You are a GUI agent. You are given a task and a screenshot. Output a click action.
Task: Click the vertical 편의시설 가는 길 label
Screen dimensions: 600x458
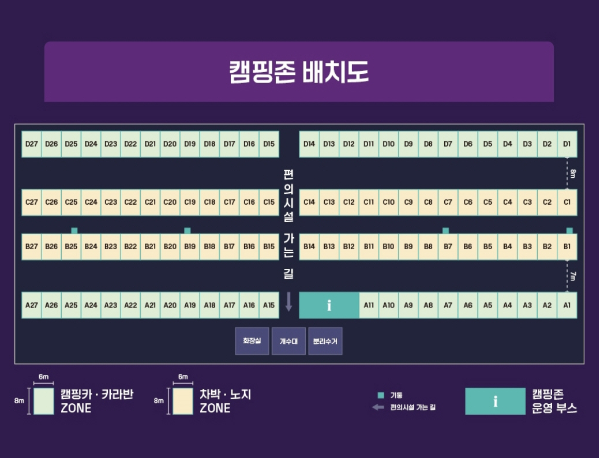289,224
